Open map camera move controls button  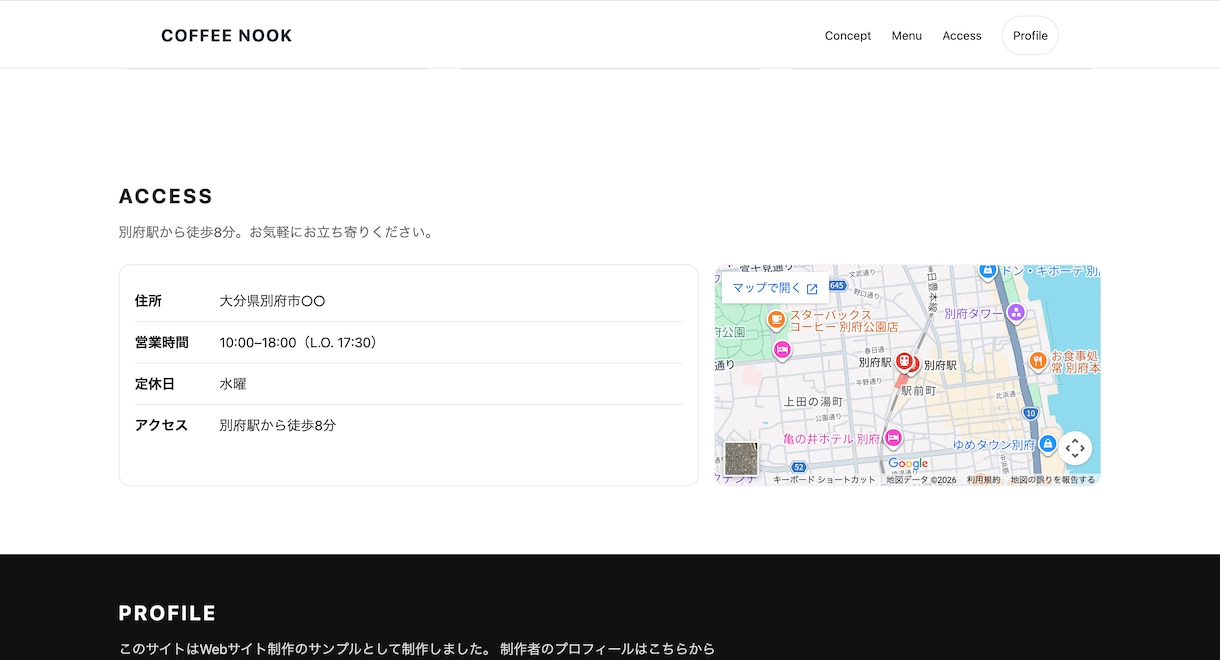1075,448
